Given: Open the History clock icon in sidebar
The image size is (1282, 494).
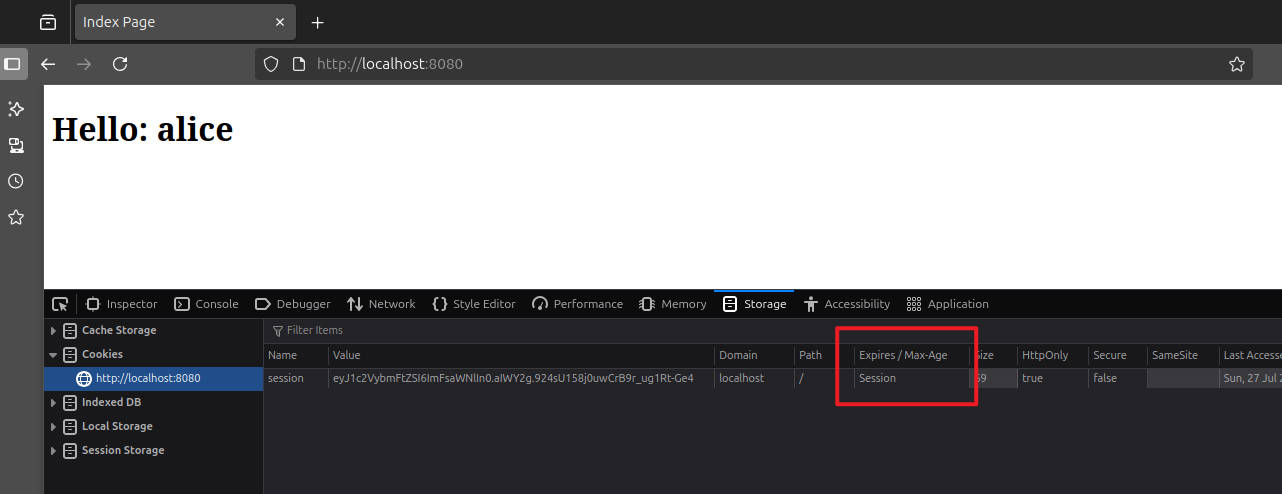Looking at the screenshot, I should (16, 181).
